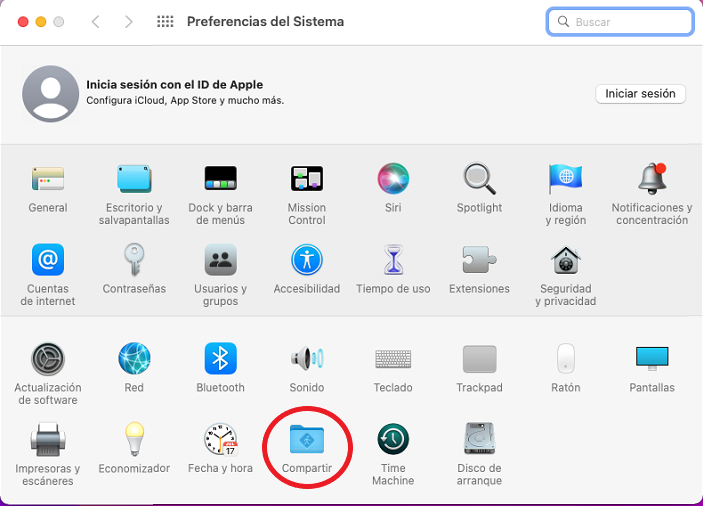The image size is (703, 506).
Task: Minimize the window with yellow button
Action: click(41, 22)
